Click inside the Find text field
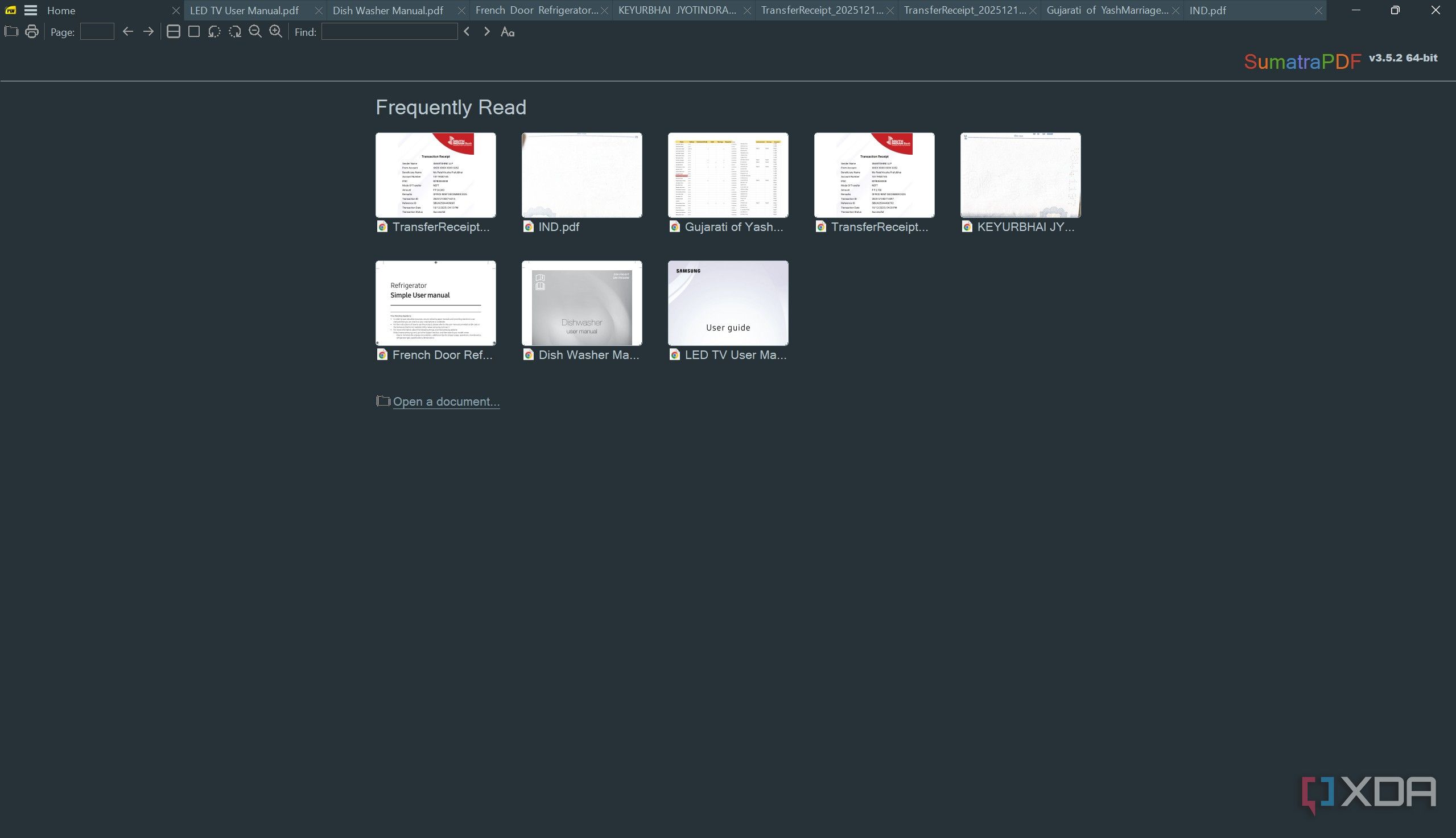The width and height of the screenshot is (1456, 838). [389, 32]
